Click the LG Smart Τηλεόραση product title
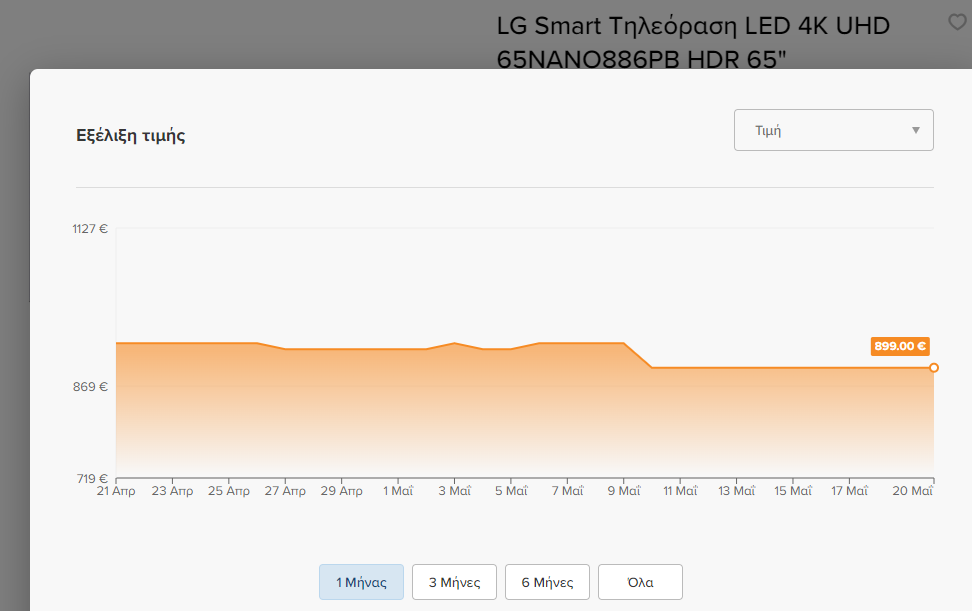Viewport: 972px width, 611px height. click(x=693, y=42)
